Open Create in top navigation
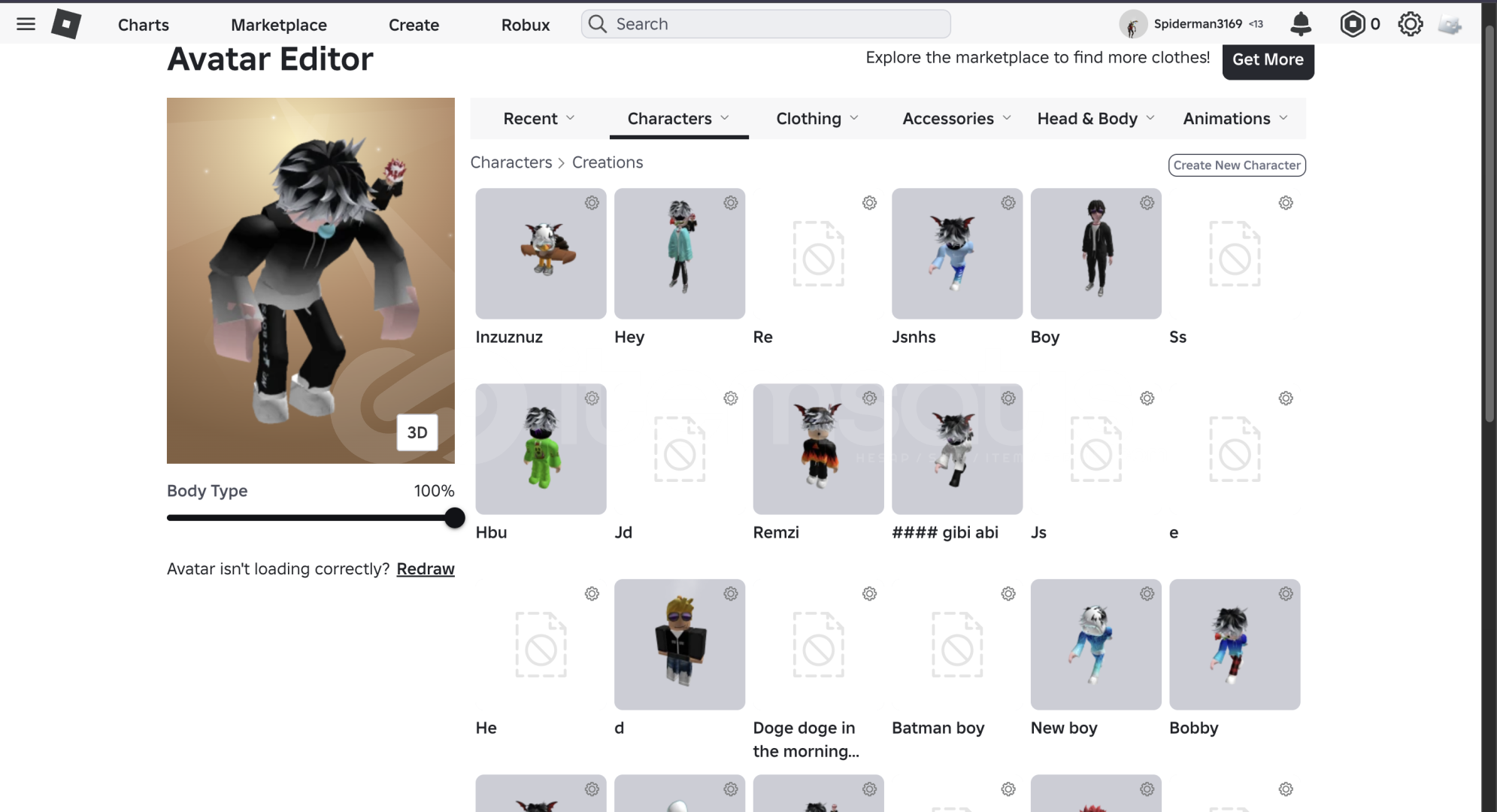Viewport: 1497px width, 812px height. click(x=414, y=25)
